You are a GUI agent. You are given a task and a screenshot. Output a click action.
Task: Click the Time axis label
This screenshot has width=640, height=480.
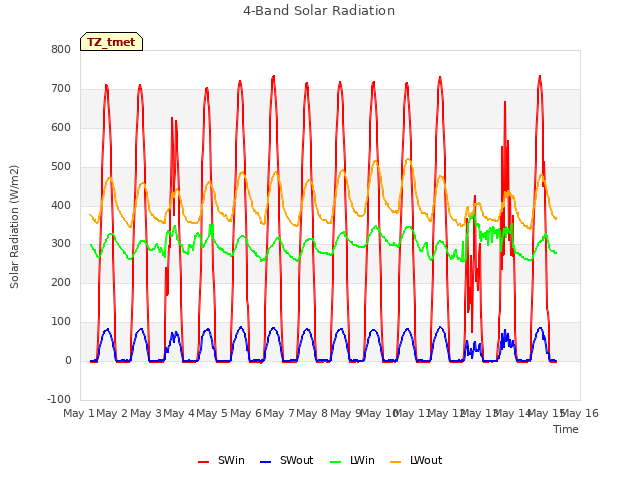566,429
